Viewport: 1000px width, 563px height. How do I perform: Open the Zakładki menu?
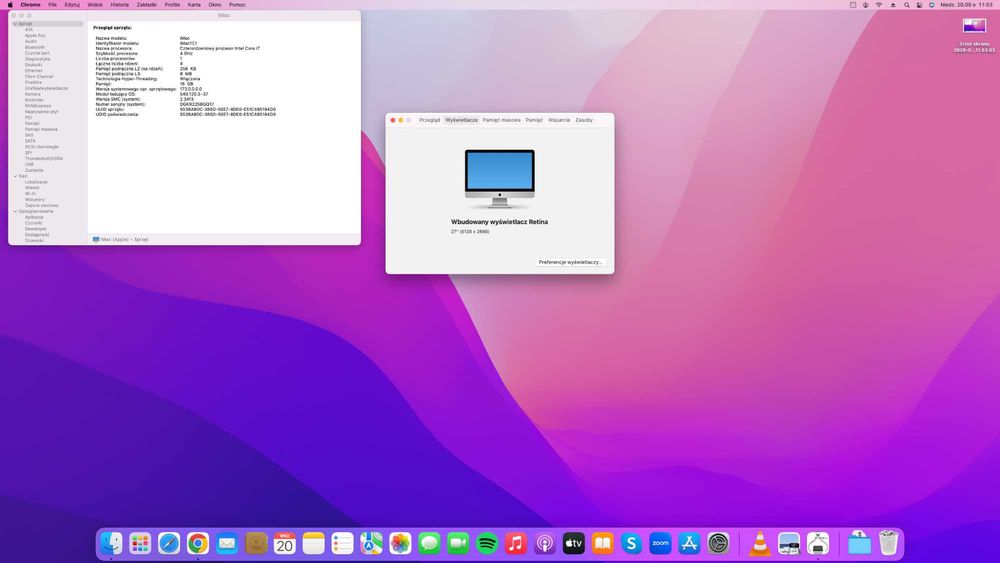147,4
